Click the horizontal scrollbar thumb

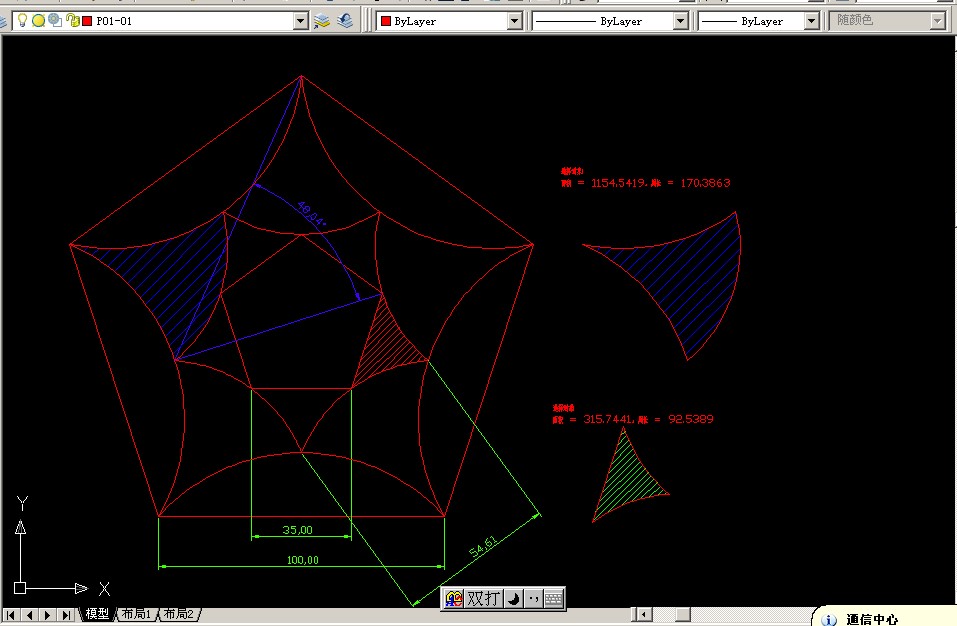(x=682, y=614)
